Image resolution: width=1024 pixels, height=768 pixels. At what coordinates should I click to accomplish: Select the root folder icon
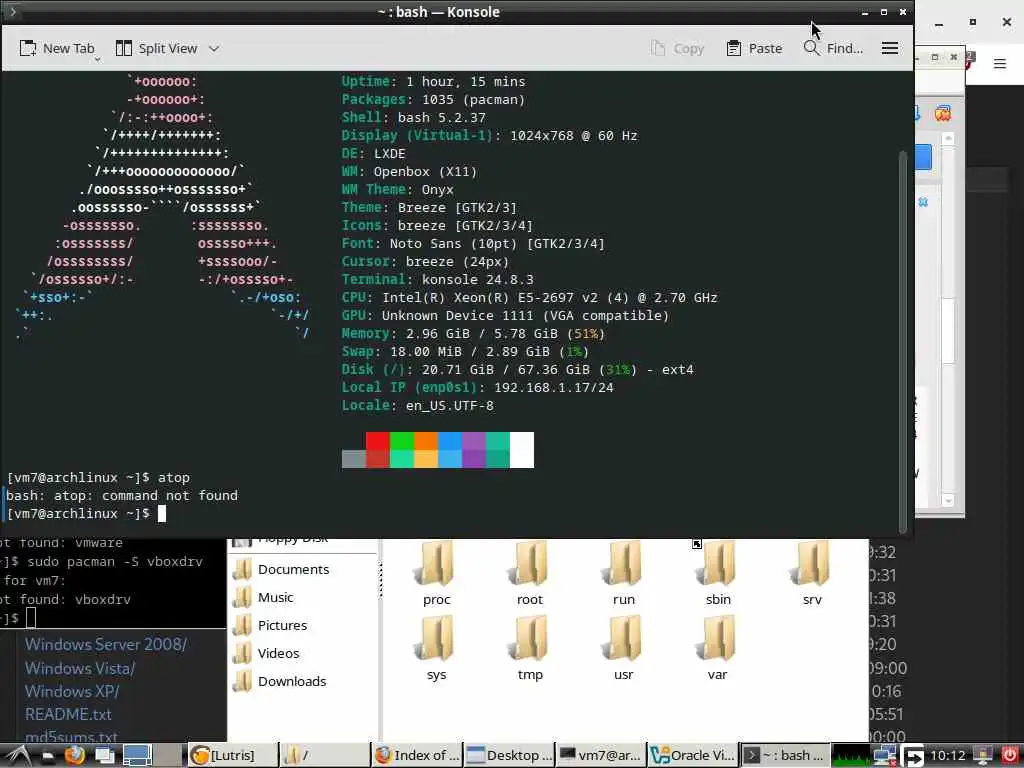pyautogui.click(x=530, y=564)
